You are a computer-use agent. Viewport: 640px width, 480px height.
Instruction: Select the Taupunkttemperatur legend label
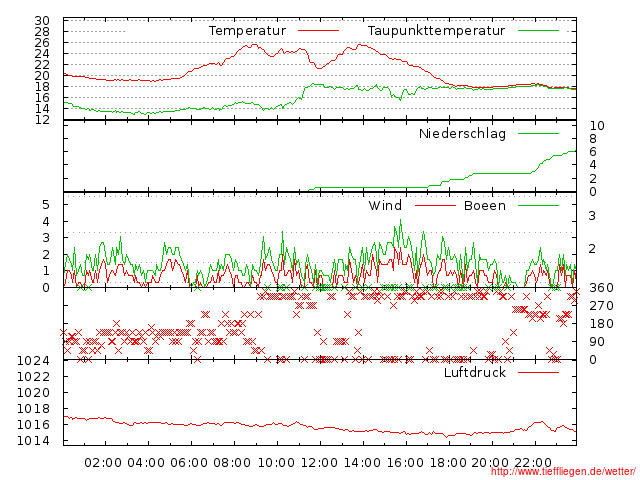tap(436, 31)
